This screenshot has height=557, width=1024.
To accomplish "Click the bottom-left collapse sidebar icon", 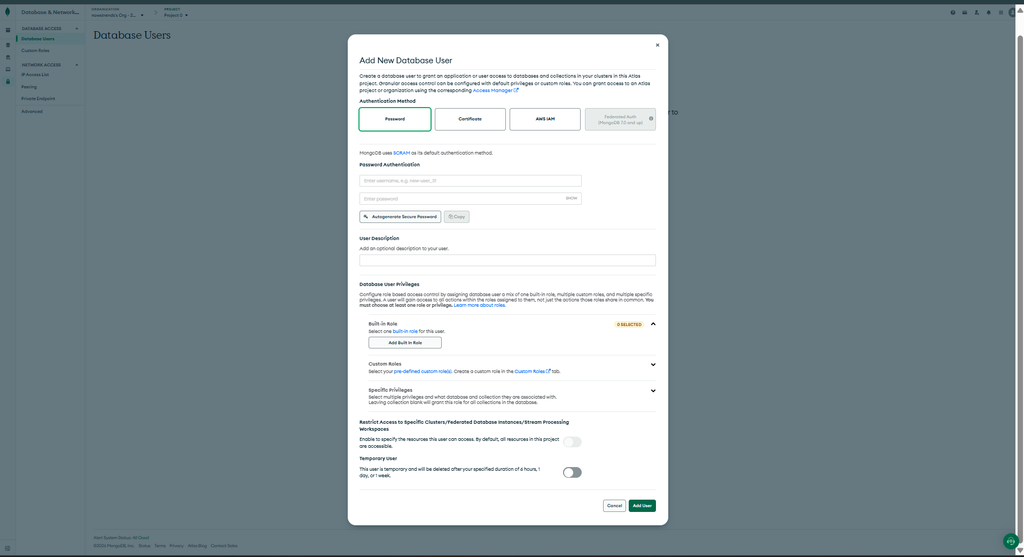I will [7, 549].
